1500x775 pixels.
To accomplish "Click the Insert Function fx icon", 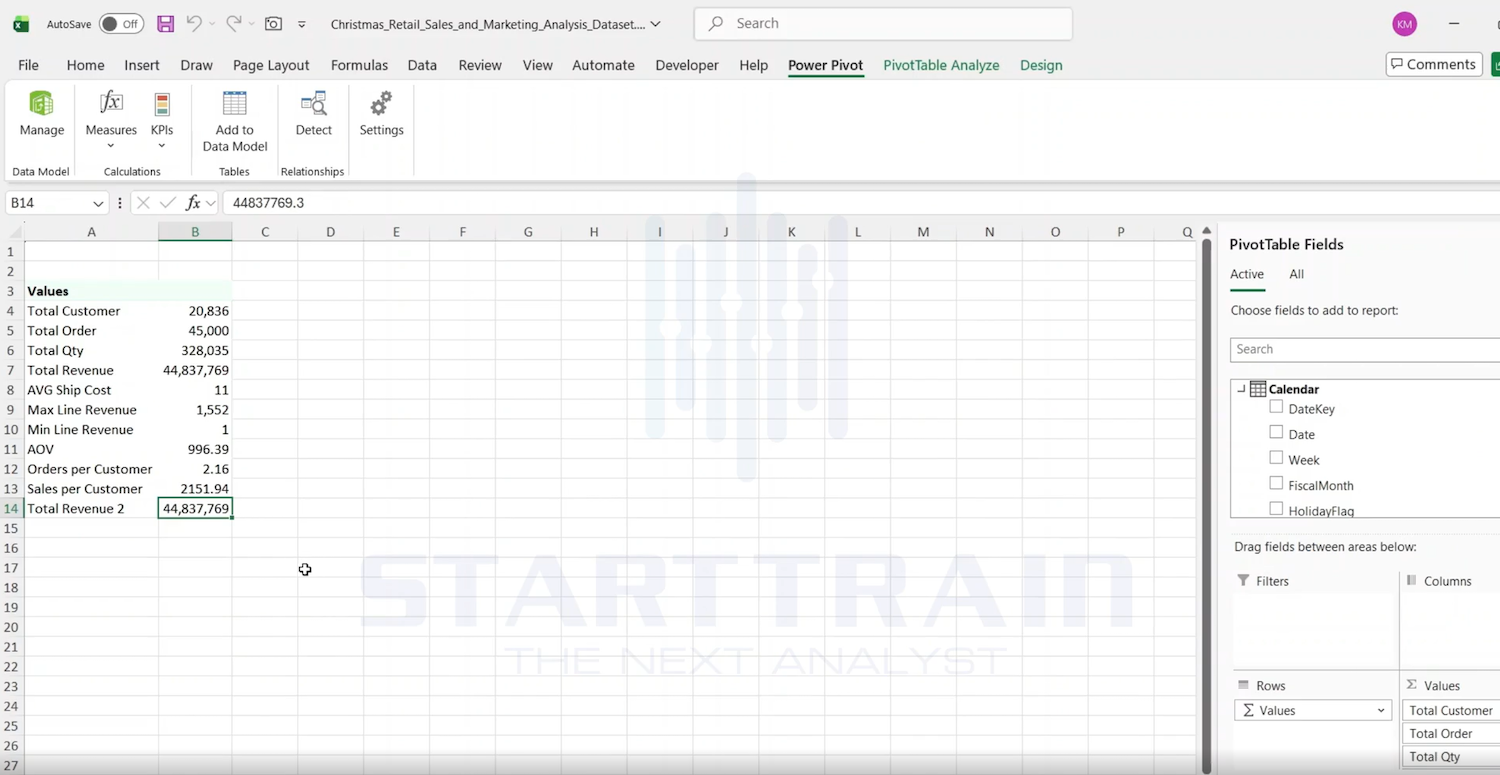I will [193, 203].
